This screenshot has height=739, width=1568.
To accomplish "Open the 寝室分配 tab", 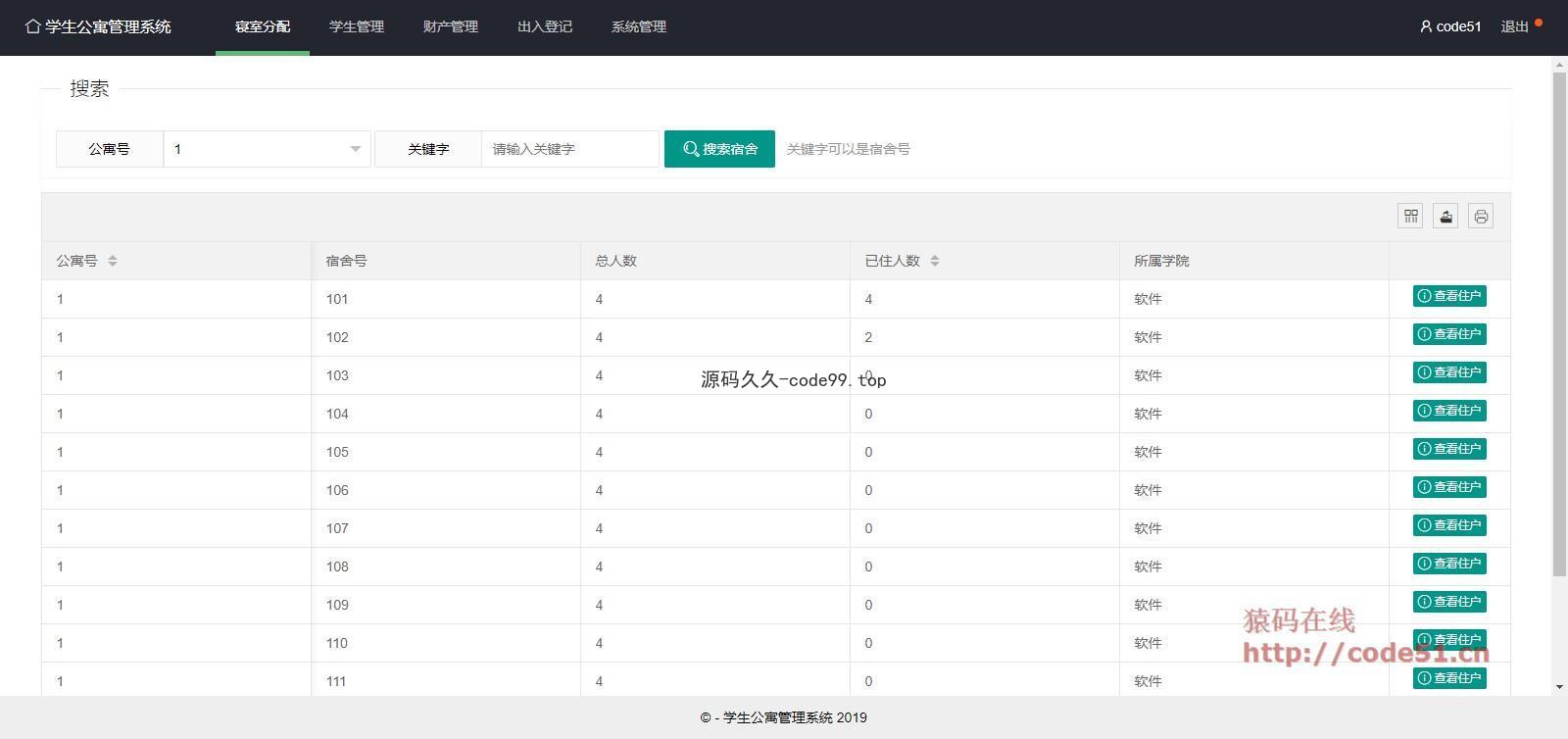I will pyautogui.click(x=263, y=27).
